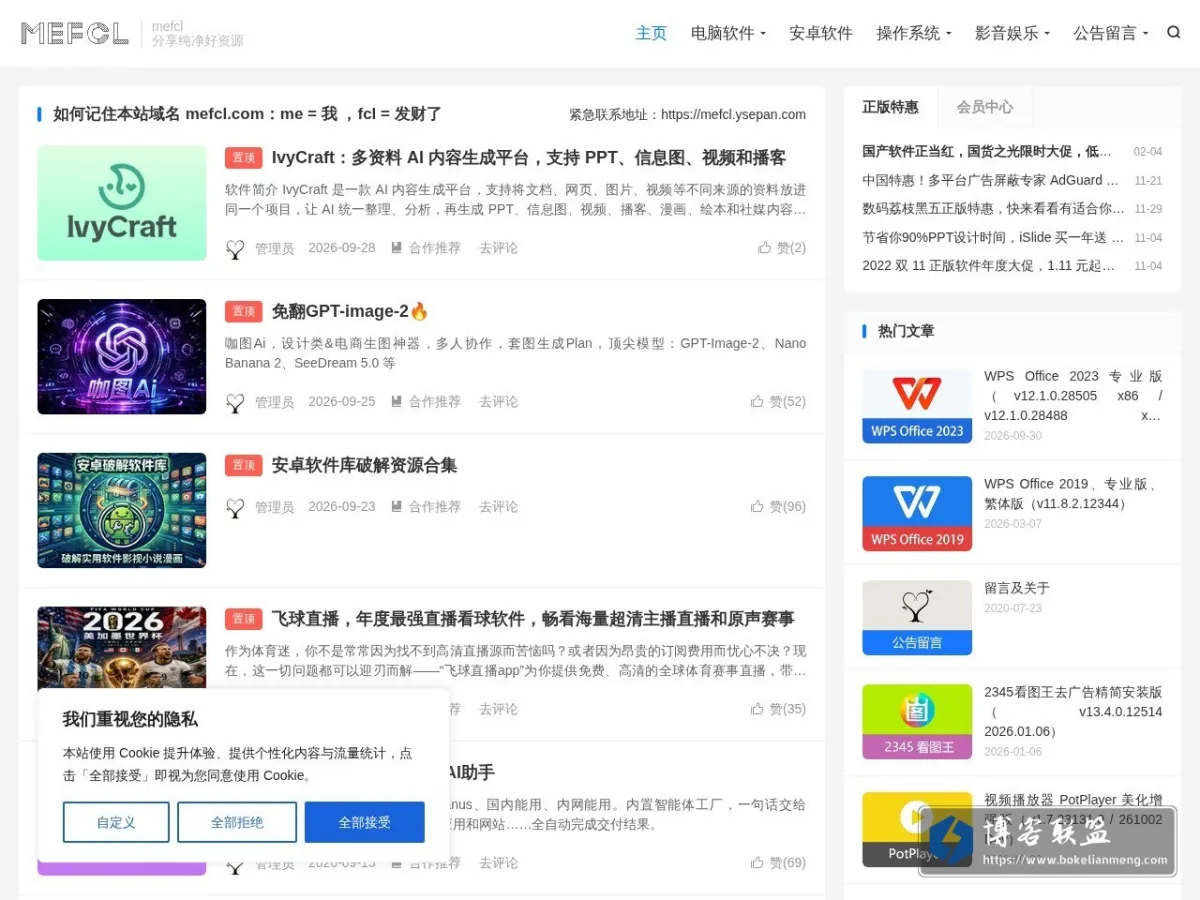Like the 飞球直播 post 赞(35)

click(x=778, y=708)
